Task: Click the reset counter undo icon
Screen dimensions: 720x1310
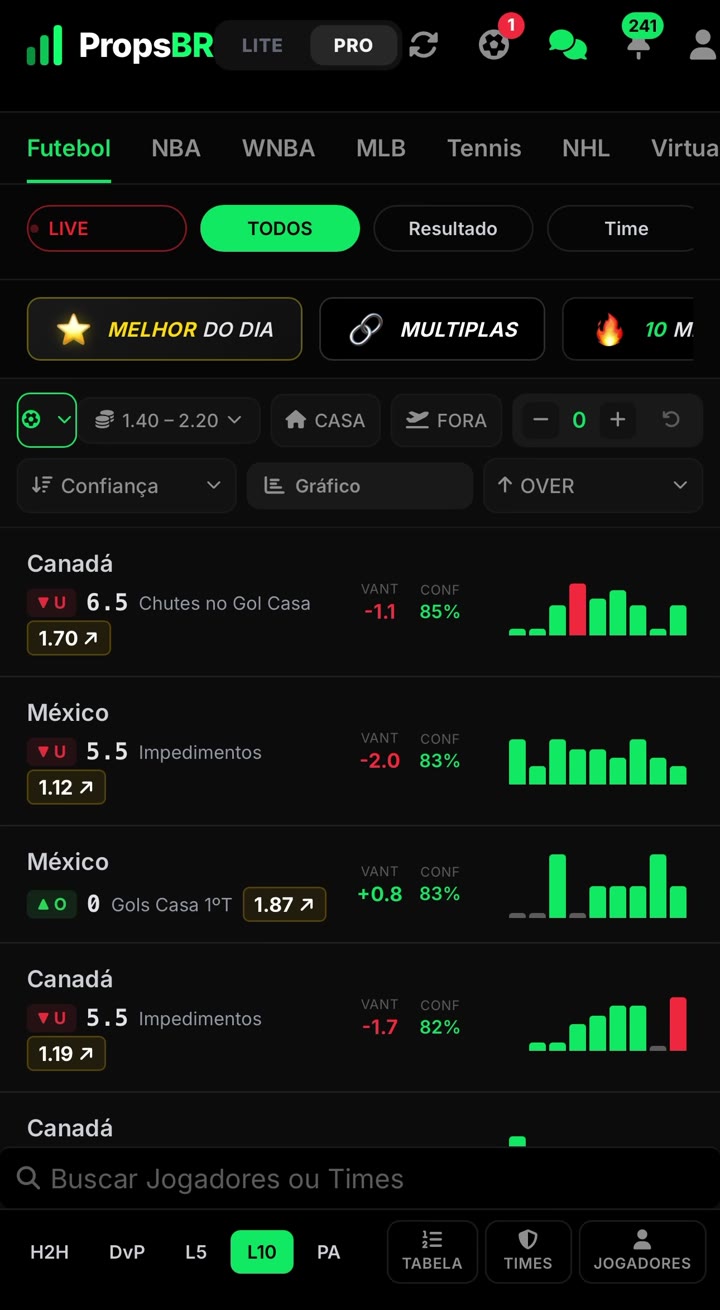Action: click(x=671, y=420)
